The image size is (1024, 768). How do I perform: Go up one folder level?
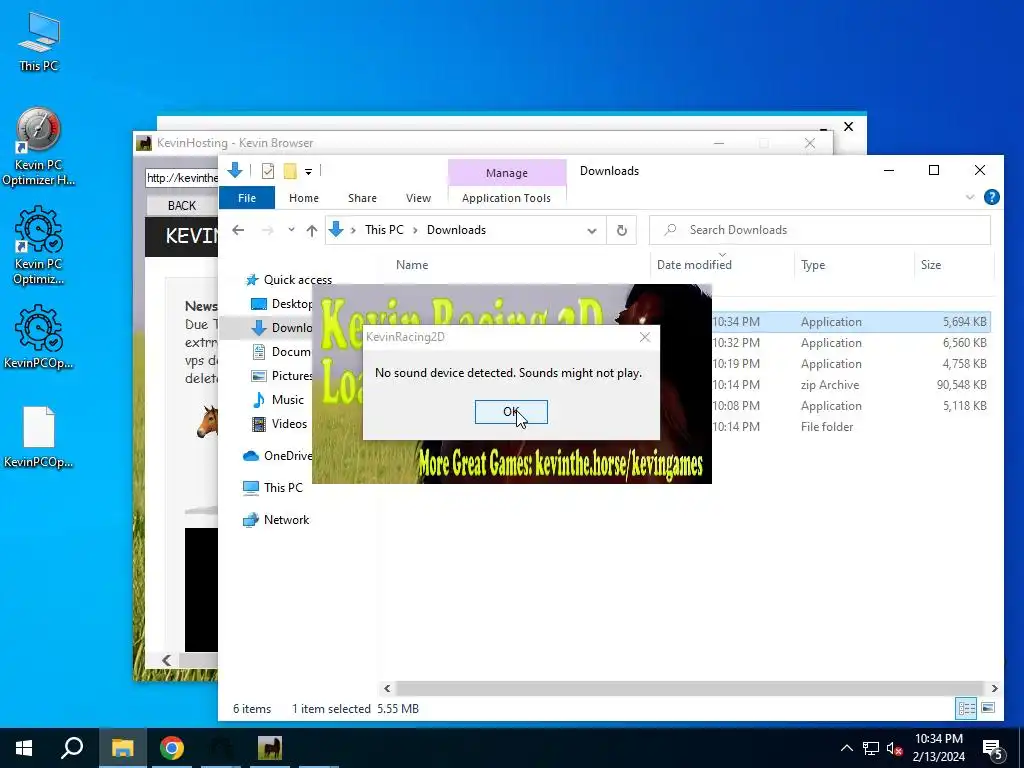pos(312,230)
